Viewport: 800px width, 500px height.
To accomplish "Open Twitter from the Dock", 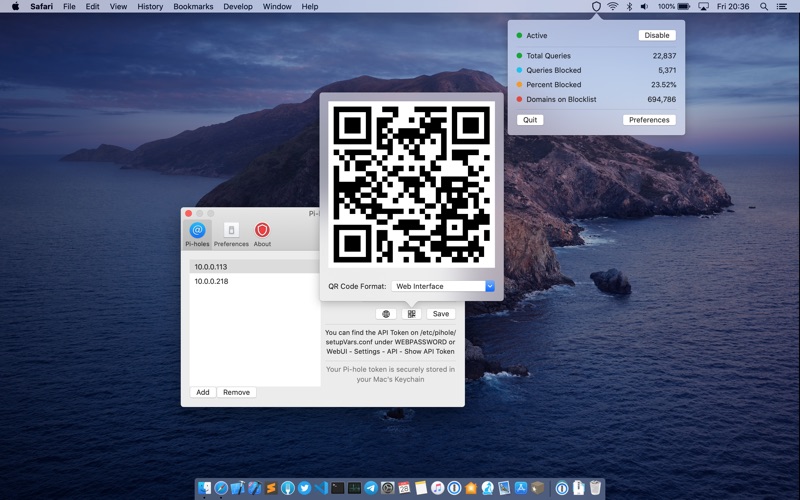I will click(x=305, y=488).
